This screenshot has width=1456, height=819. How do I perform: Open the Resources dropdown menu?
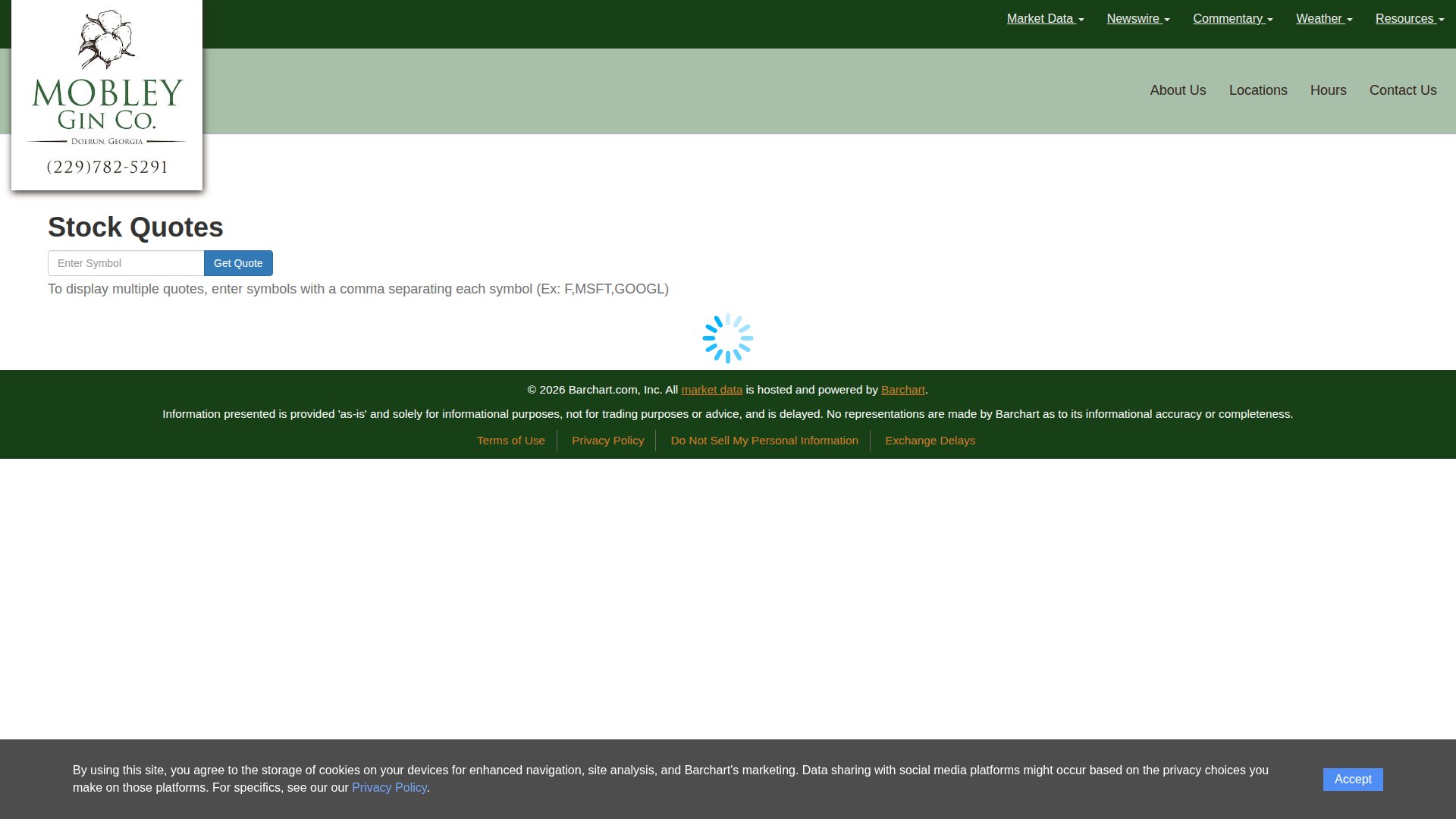1409,19
